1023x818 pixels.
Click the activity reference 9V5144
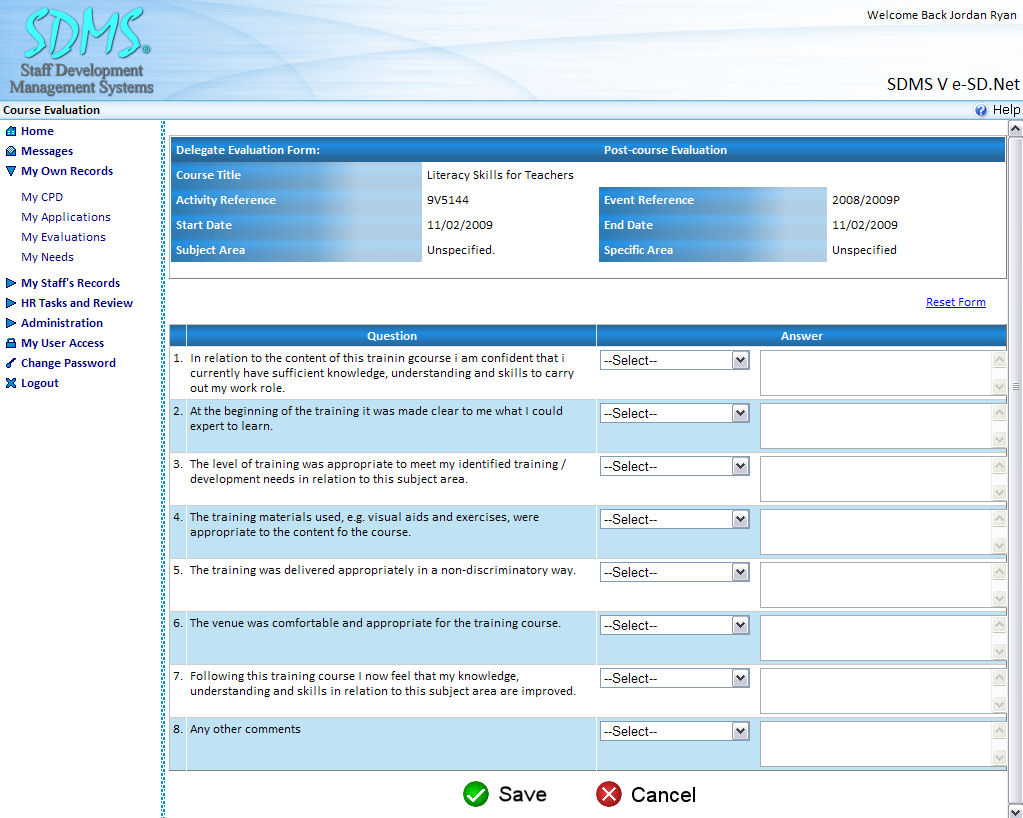pyautogui.click(x=448, y=200)
